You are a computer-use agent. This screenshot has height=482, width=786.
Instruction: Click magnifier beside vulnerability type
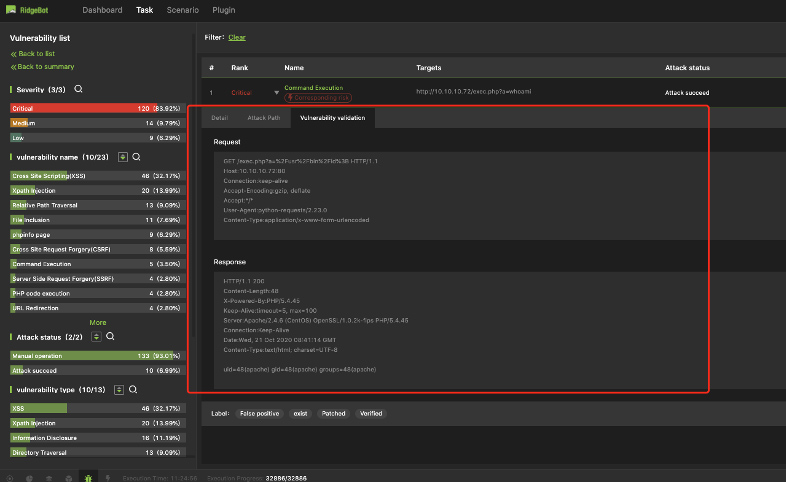(x=133, y=389)
